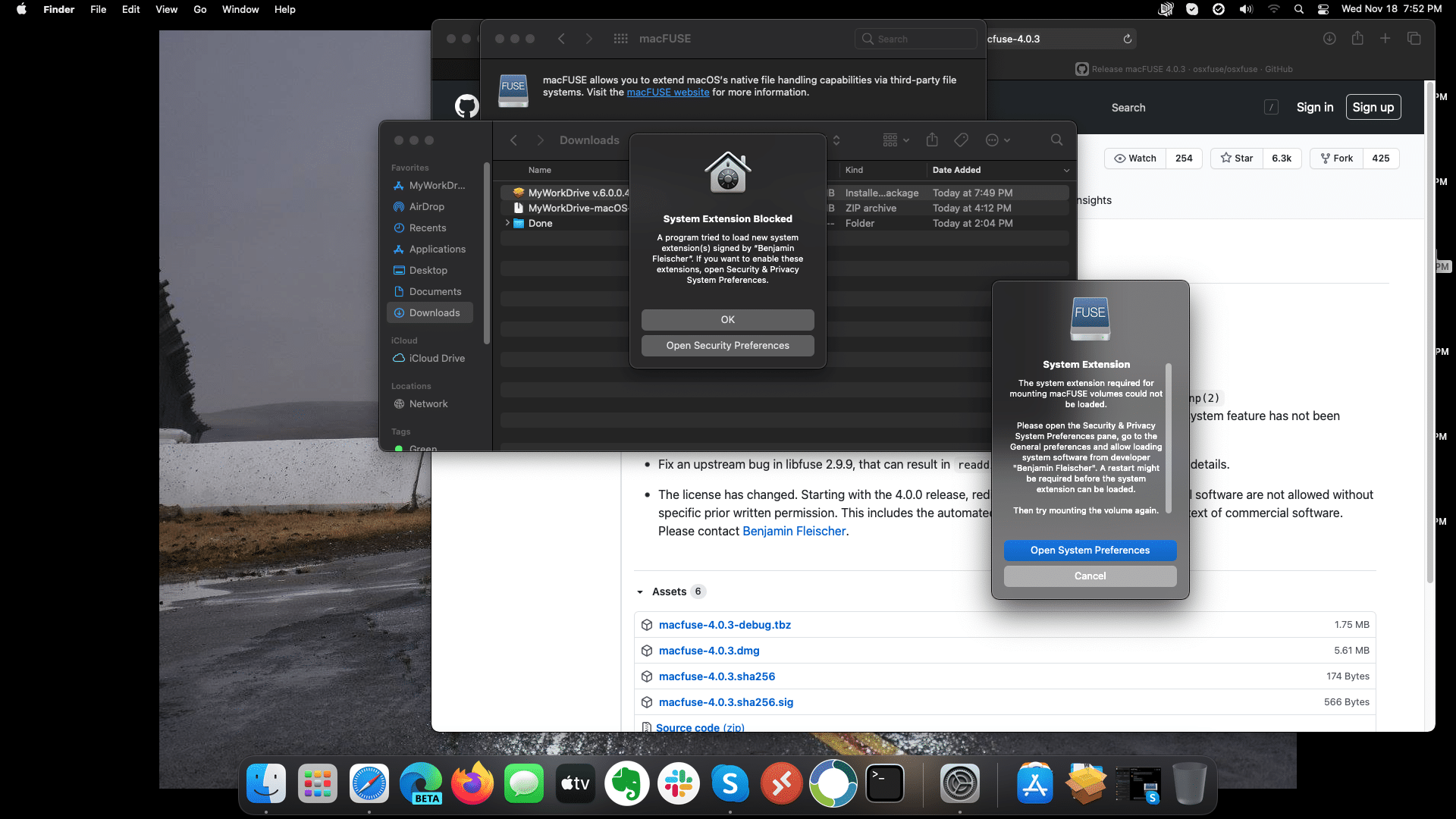Open the Window menu
Screen dimensions: 1456x819
point(240,9)
